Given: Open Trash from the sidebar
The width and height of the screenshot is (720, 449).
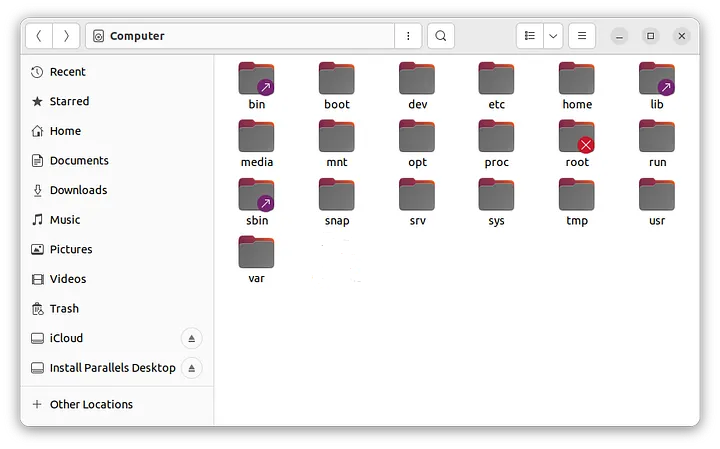Looking at the screenshot, I should (64, 309).
